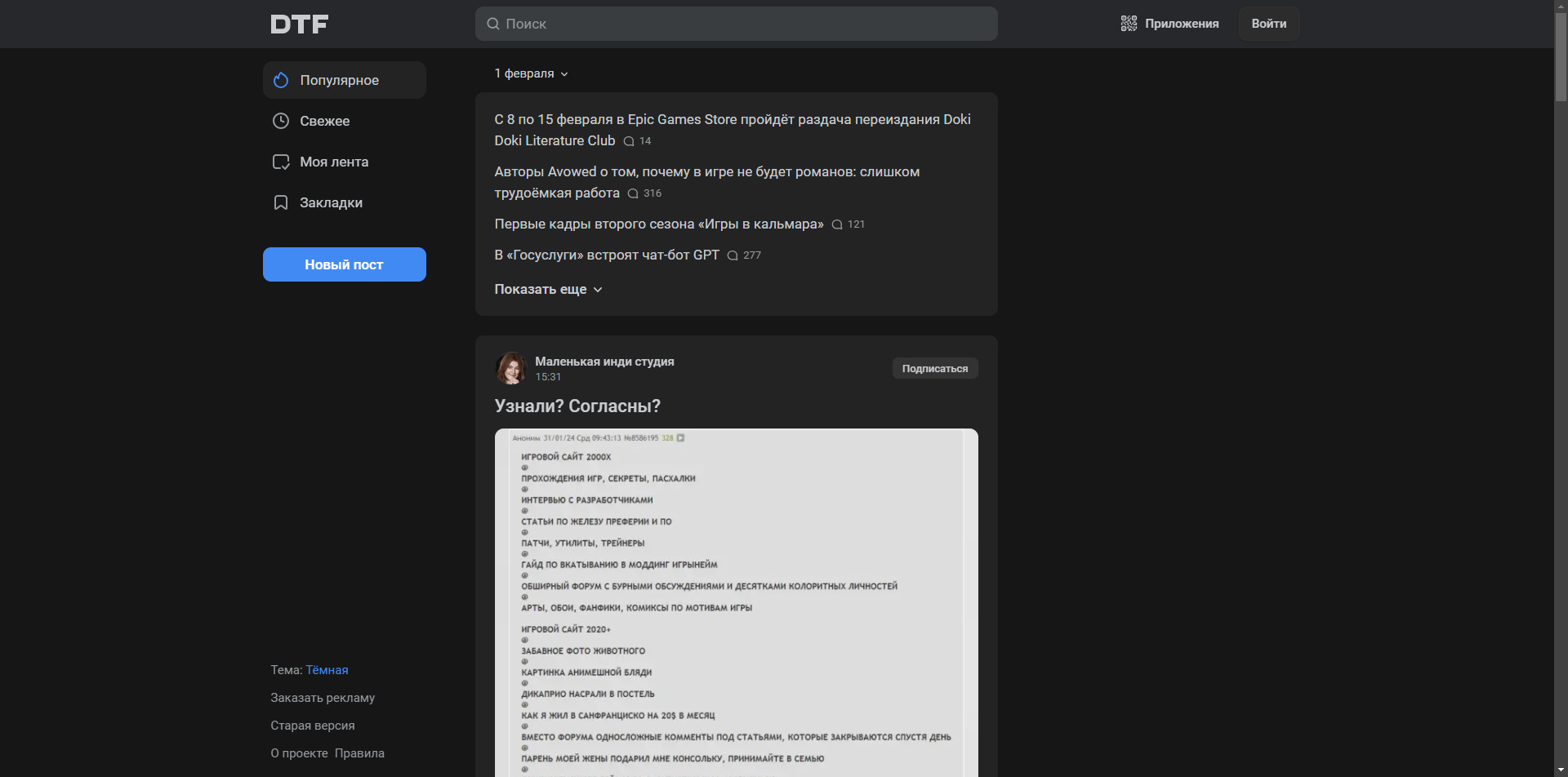
Task: Expand the Показать еще list
Action: (548, 289)
